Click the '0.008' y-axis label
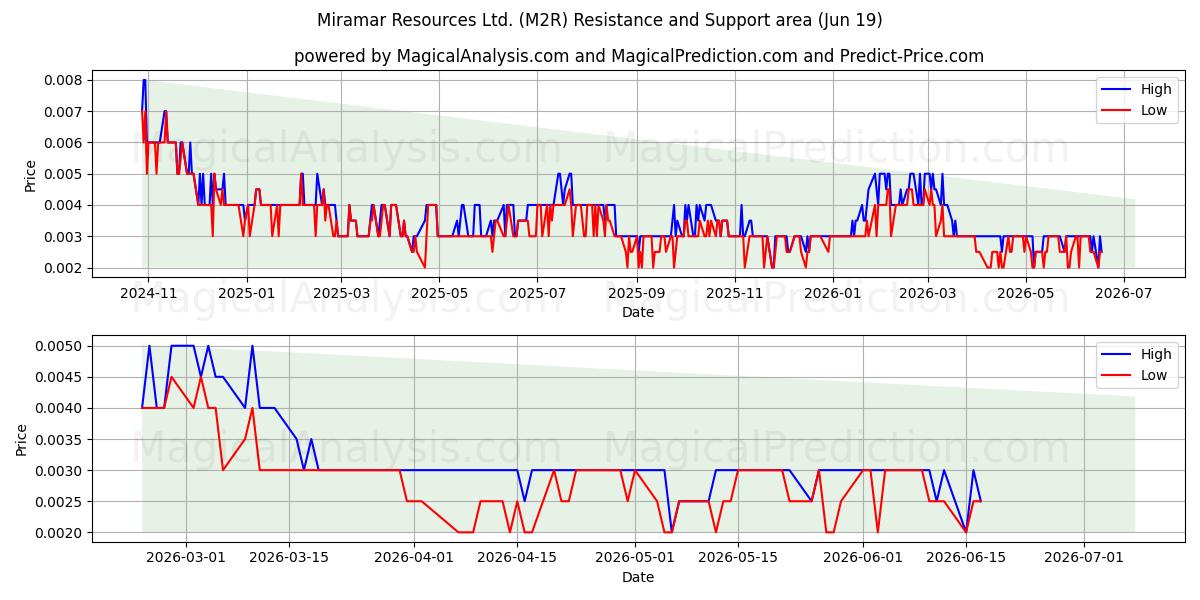The width and height of the screenshot is (1200, 600). 64,80
